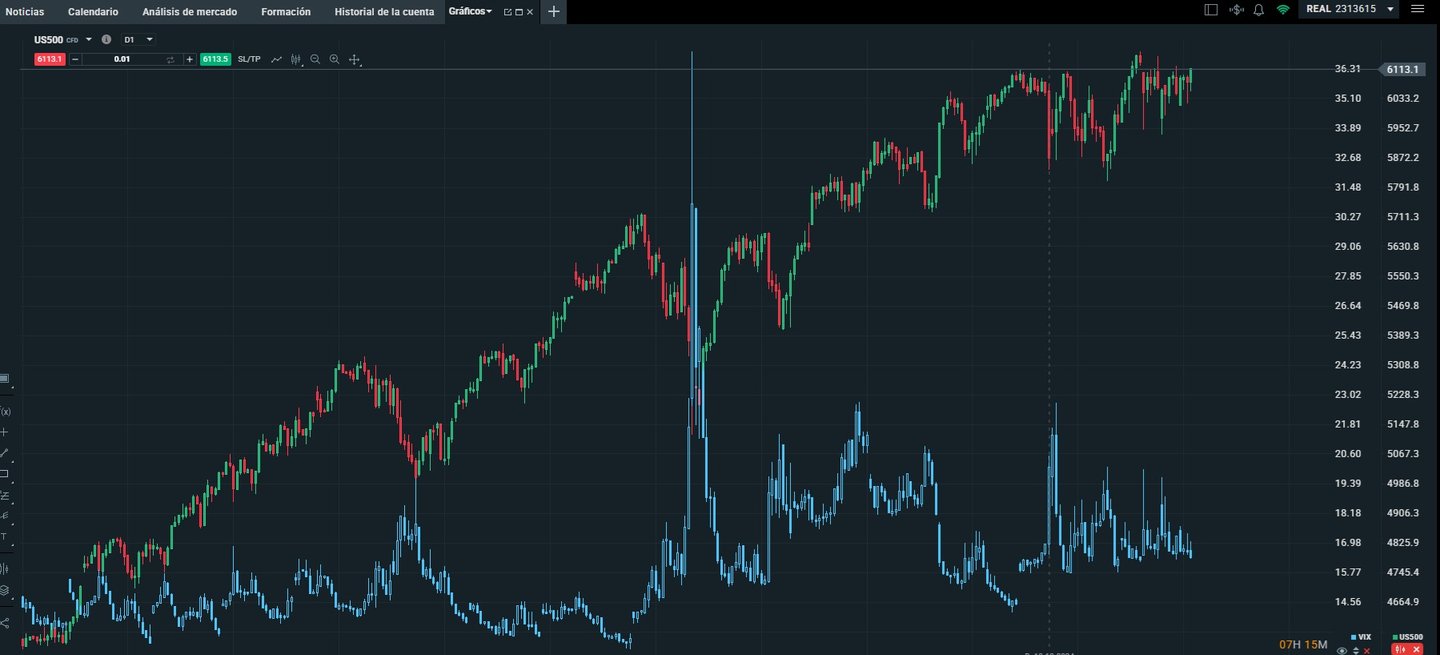Toggle VIX series visibility eye icon

pyautogui.click(x=1342, y=651)
